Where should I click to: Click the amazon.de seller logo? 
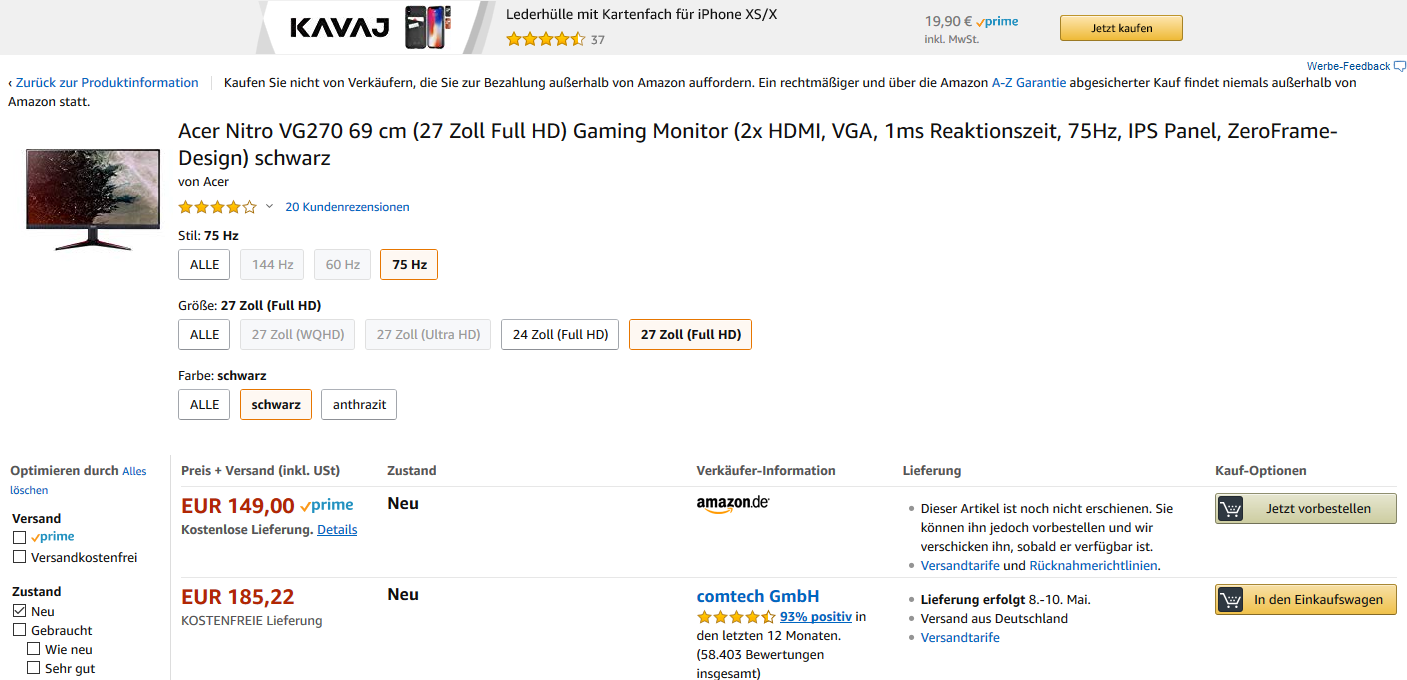(x=732, y=504)
